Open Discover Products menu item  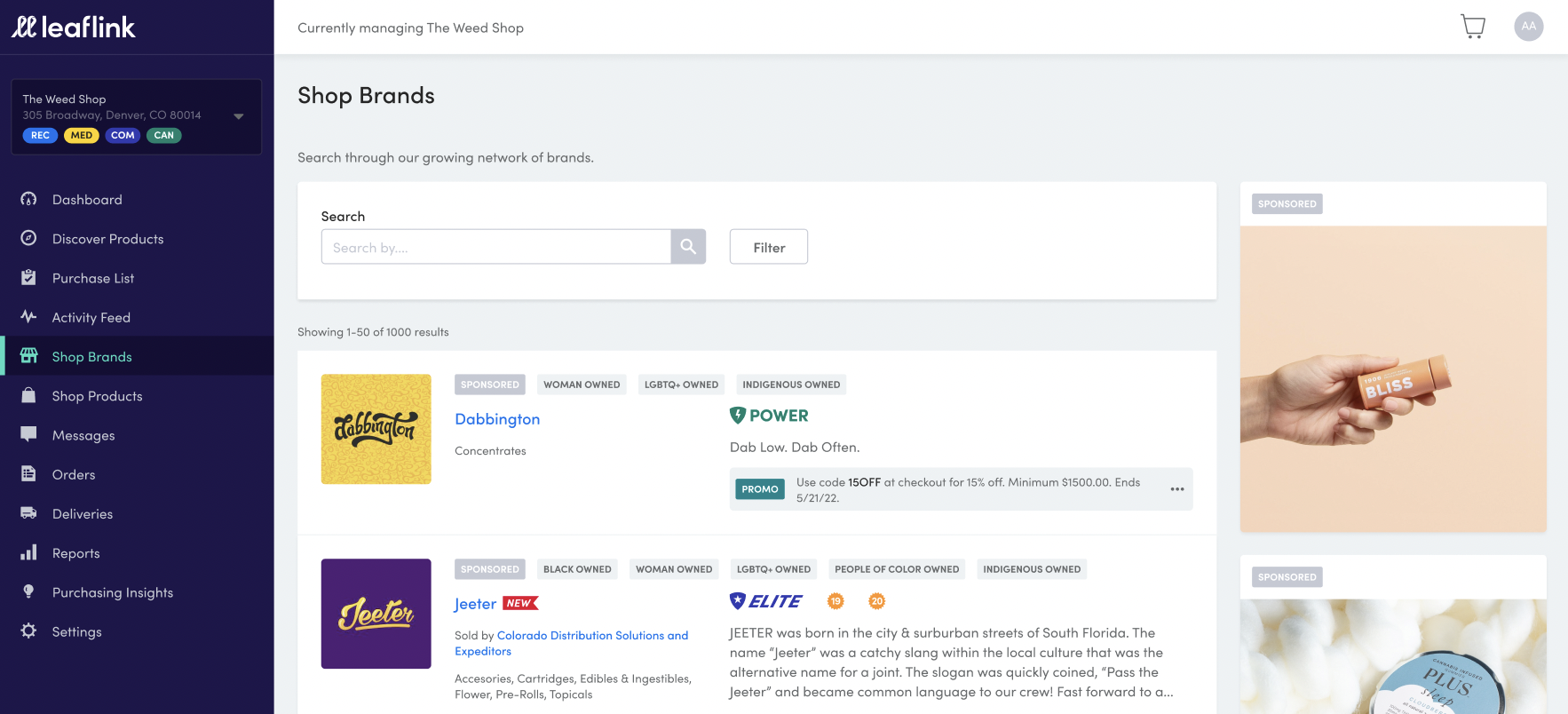(108, 238)
